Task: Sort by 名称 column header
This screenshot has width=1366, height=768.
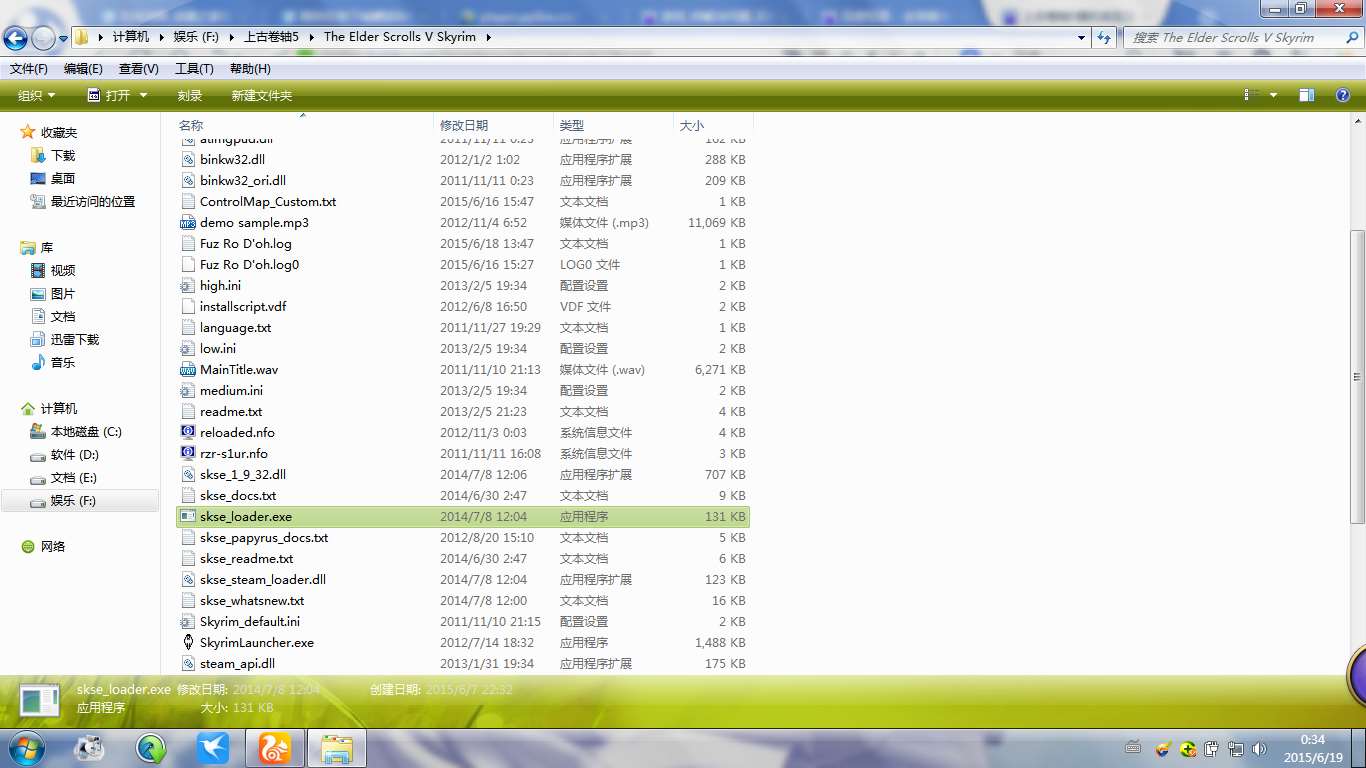Action: point(190,126)
